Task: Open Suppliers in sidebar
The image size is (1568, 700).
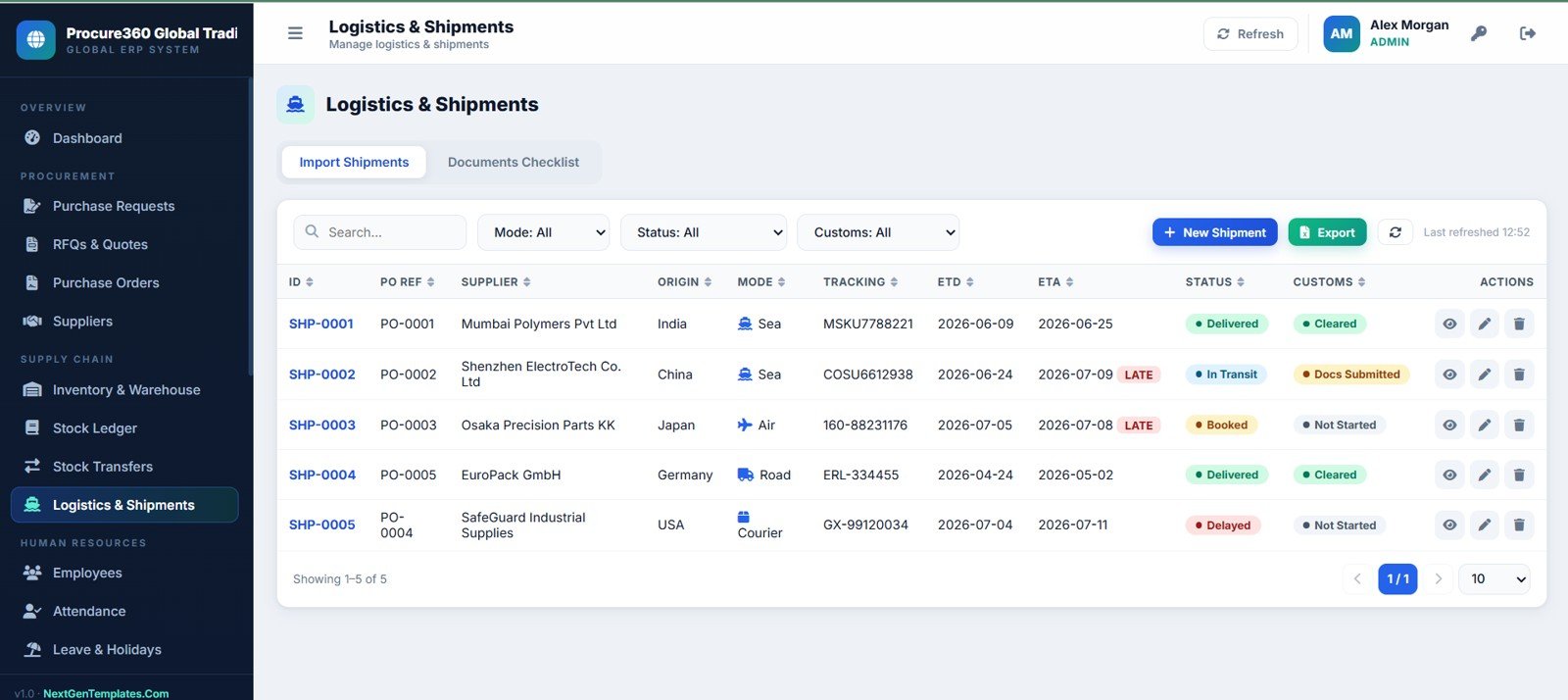Action: click(125, 321)
